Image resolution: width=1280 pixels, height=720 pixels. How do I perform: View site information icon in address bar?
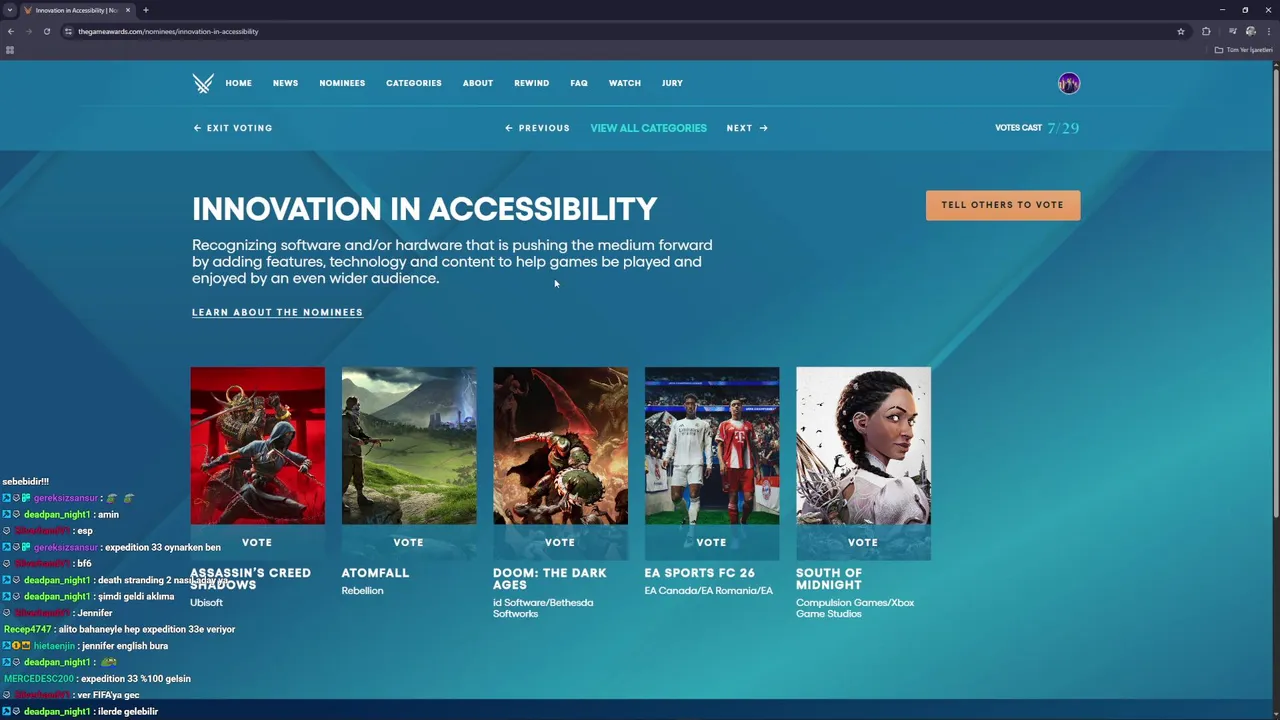pos(68,31)
